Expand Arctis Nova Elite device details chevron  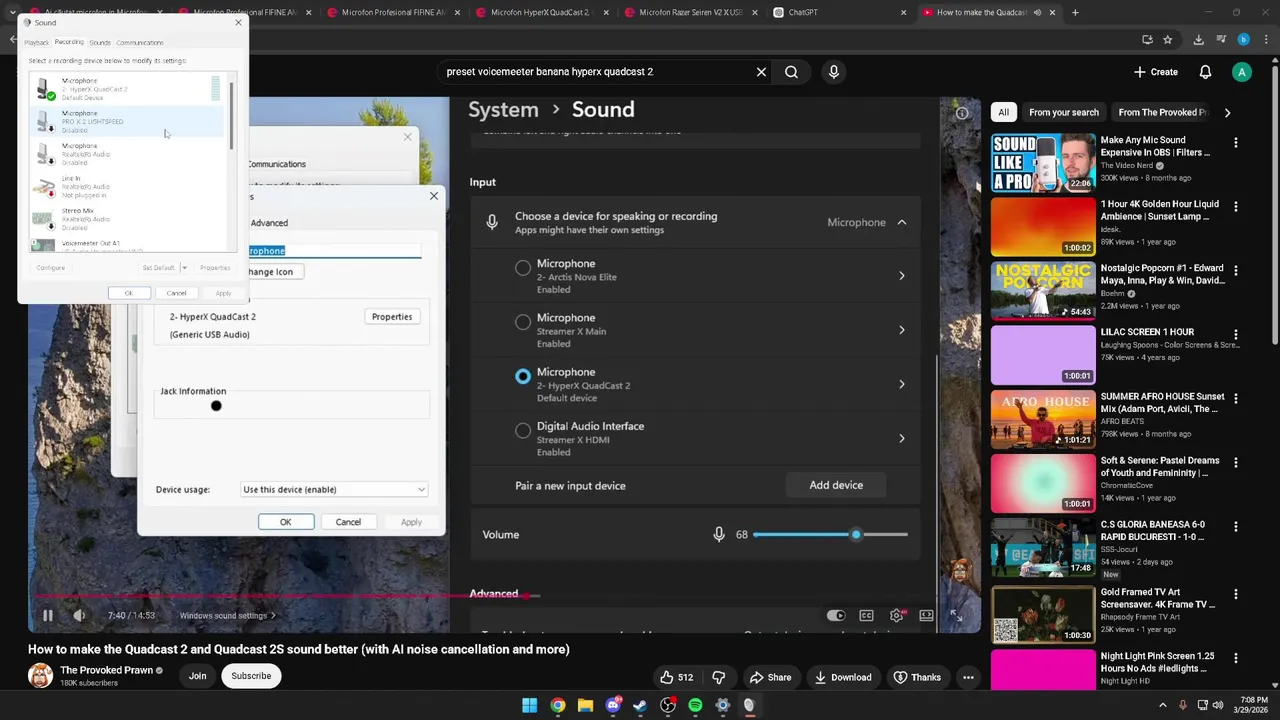[x=901, y=276]
